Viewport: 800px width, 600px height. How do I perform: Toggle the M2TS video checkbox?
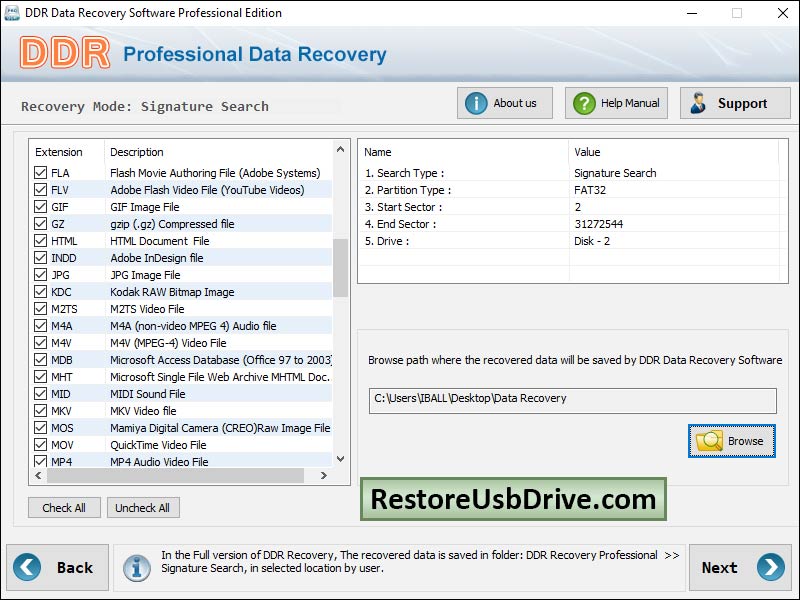click(x=40, y=309)
